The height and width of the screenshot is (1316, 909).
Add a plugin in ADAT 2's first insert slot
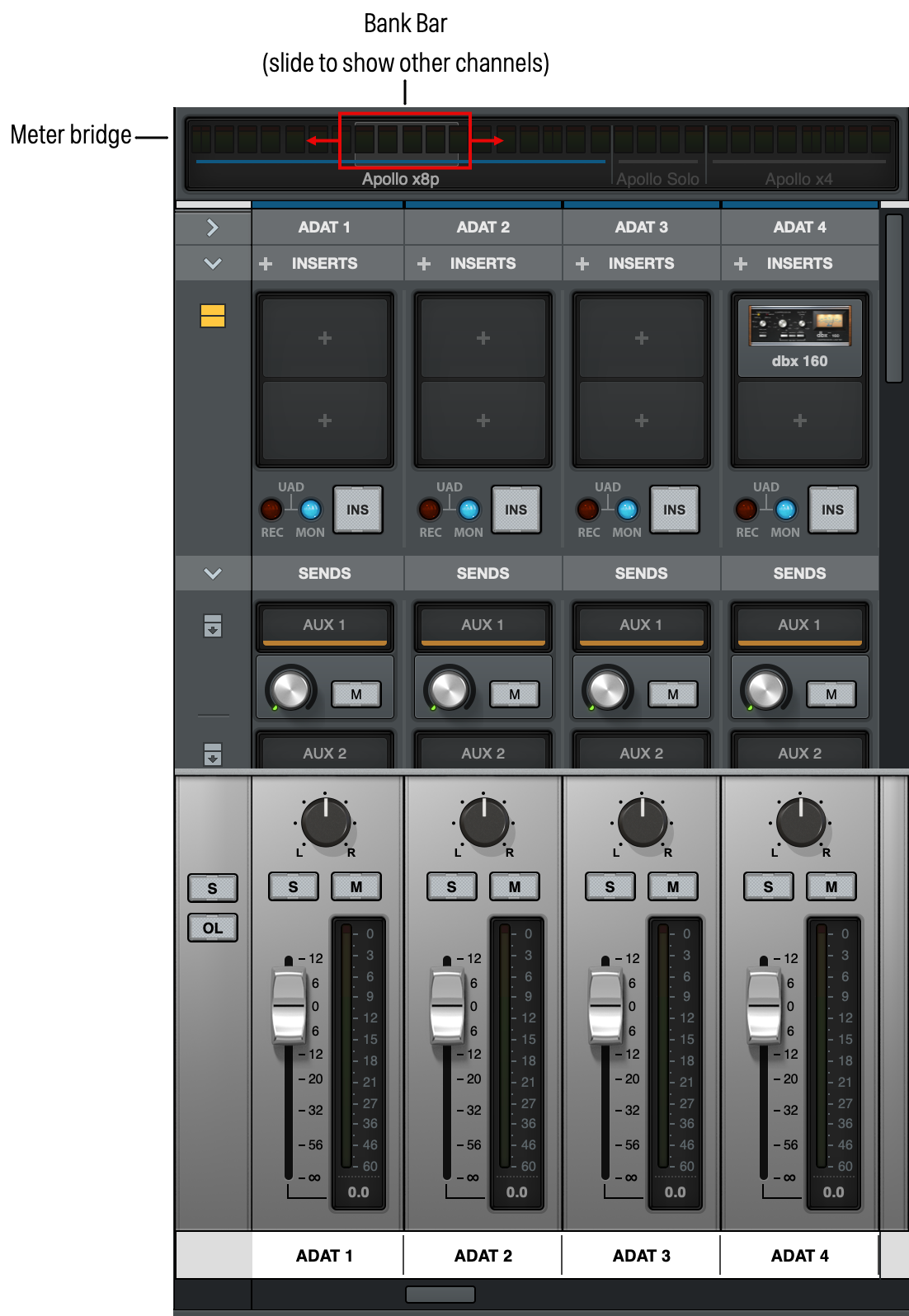click(483, 338)
